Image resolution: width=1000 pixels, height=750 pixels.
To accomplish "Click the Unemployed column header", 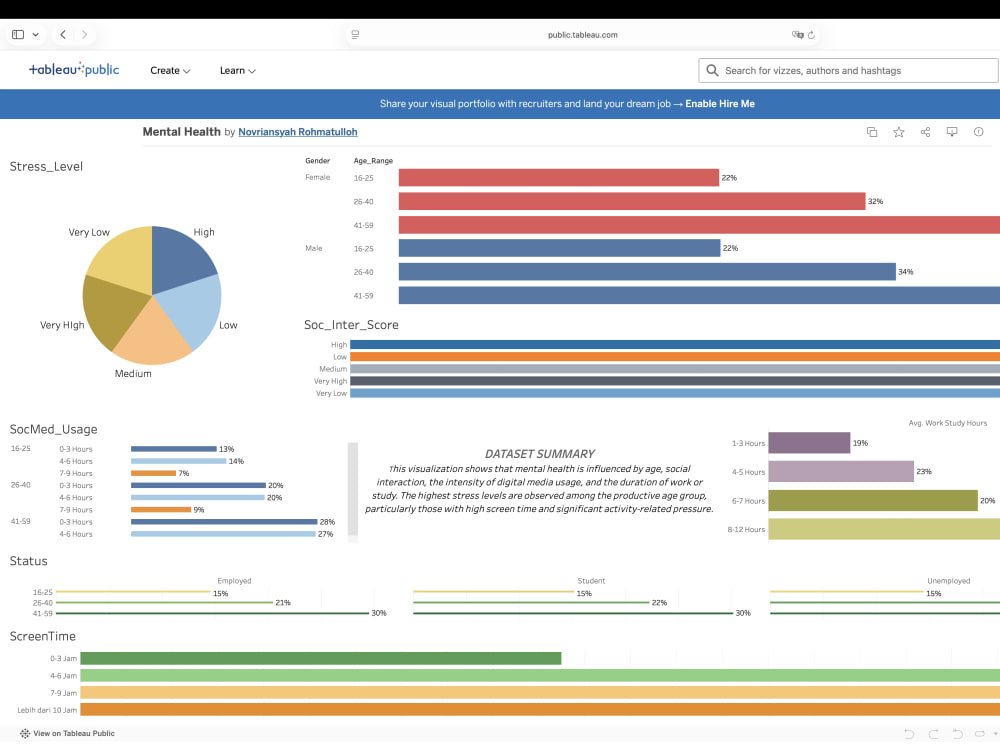I will click(948, 581).
